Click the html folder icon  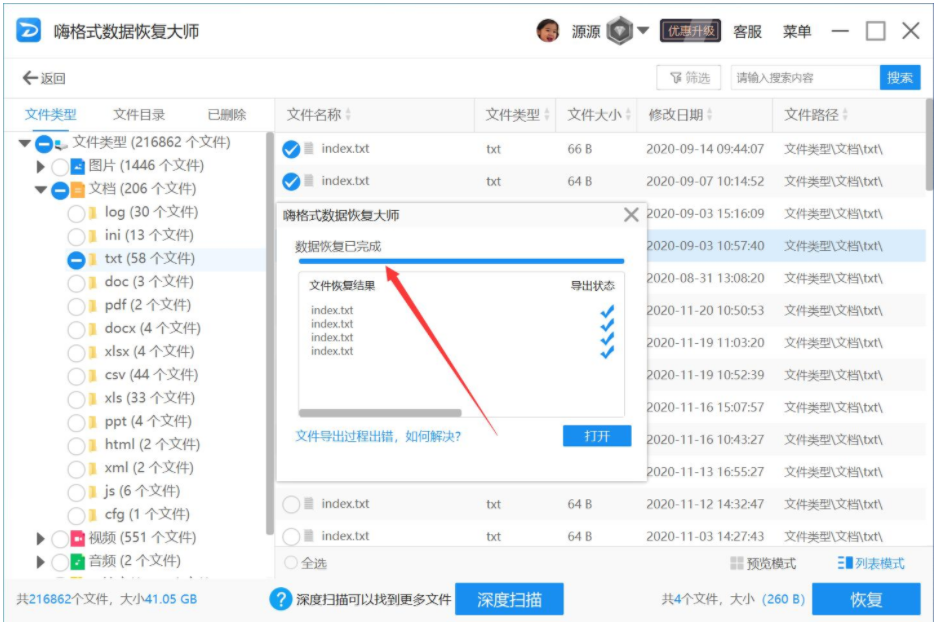click(93, 446)
